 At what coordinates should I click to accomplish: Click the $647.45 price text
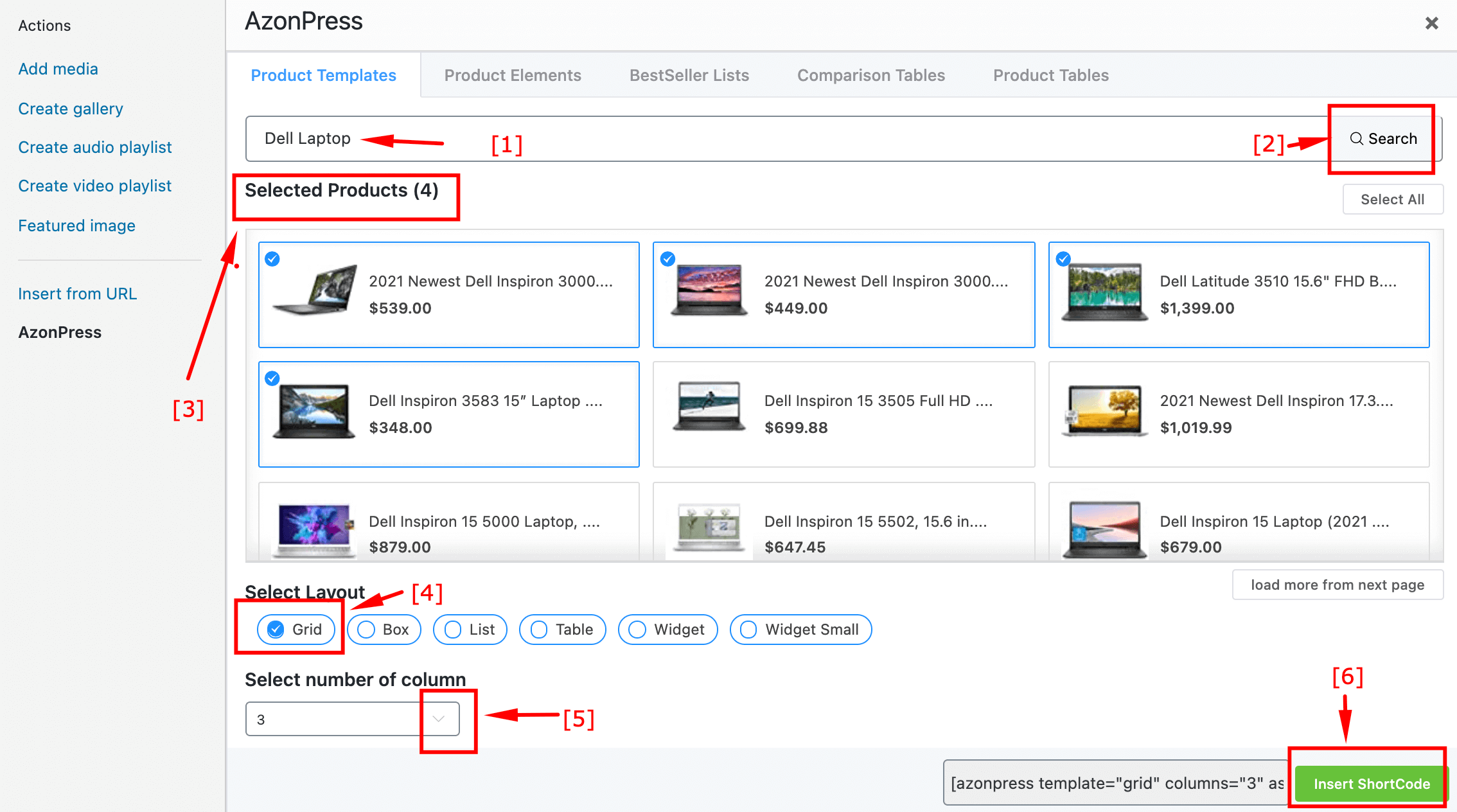(795, 547)
